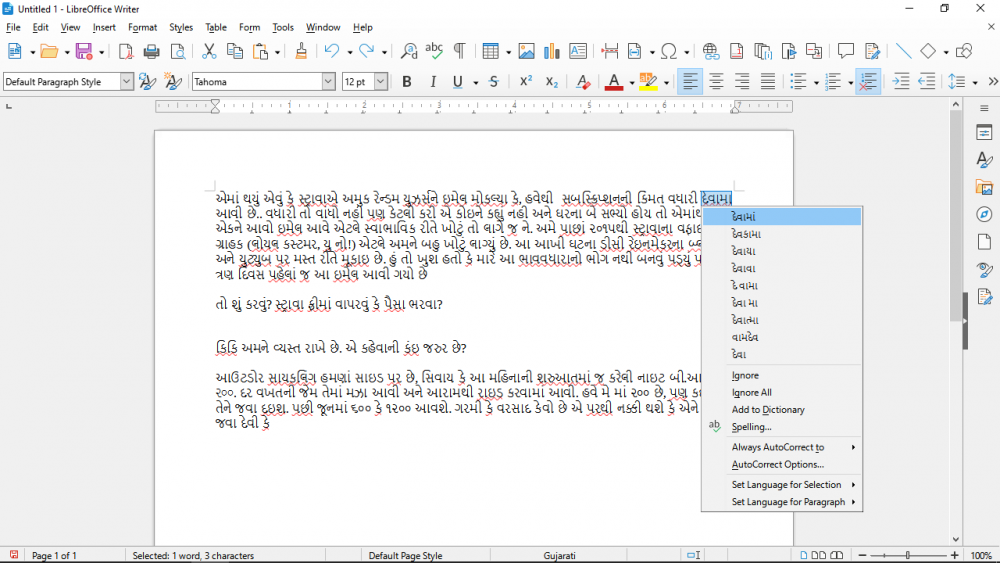Toggle Print Preview icon
Image resolution: width=1000 pixels, height=563 pixels.
tap(178, 51)
